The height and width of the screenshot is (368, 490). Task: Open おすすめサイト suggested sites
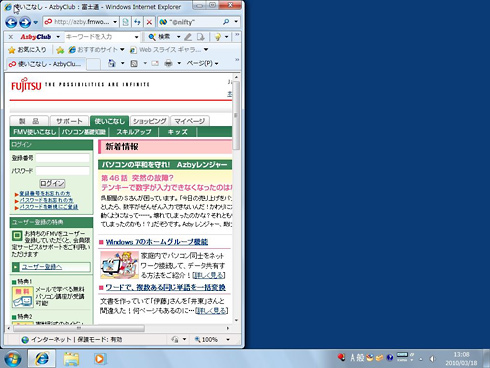(x=96, y=50)
